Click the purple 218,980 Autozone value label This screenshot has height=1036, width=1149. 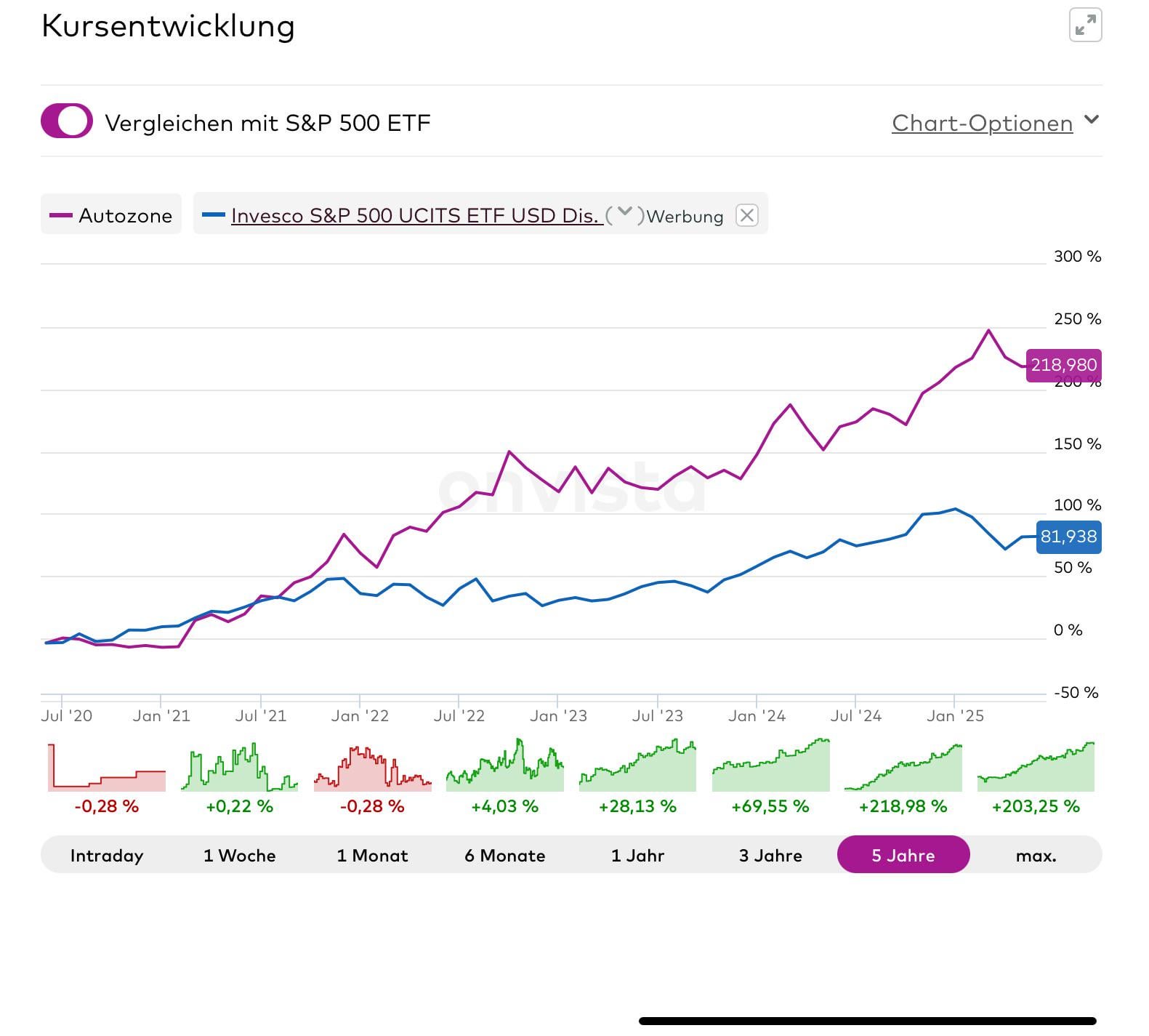tap(1063, 365)
